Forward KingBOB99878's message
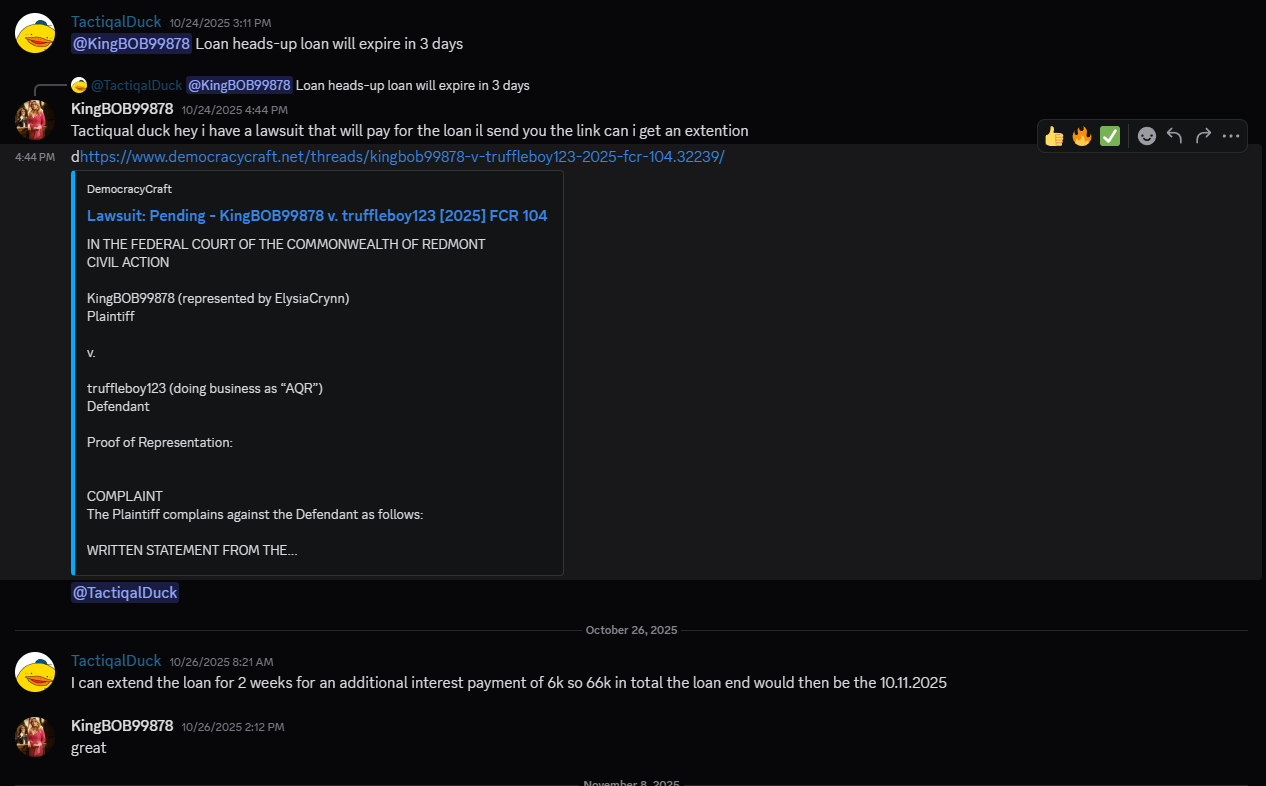The width and height of the screenshot is (1266, 786). click(1202, 135)
